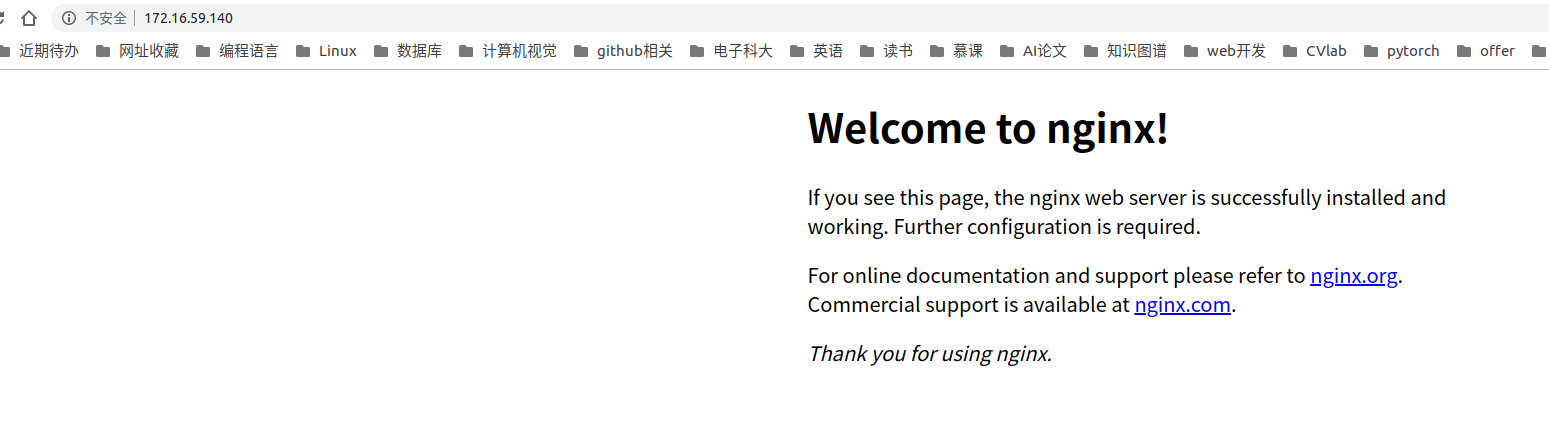Open the github相关 bookmark folder
This screenshot has height=426, width=1549.
click(x=622, y=51)
